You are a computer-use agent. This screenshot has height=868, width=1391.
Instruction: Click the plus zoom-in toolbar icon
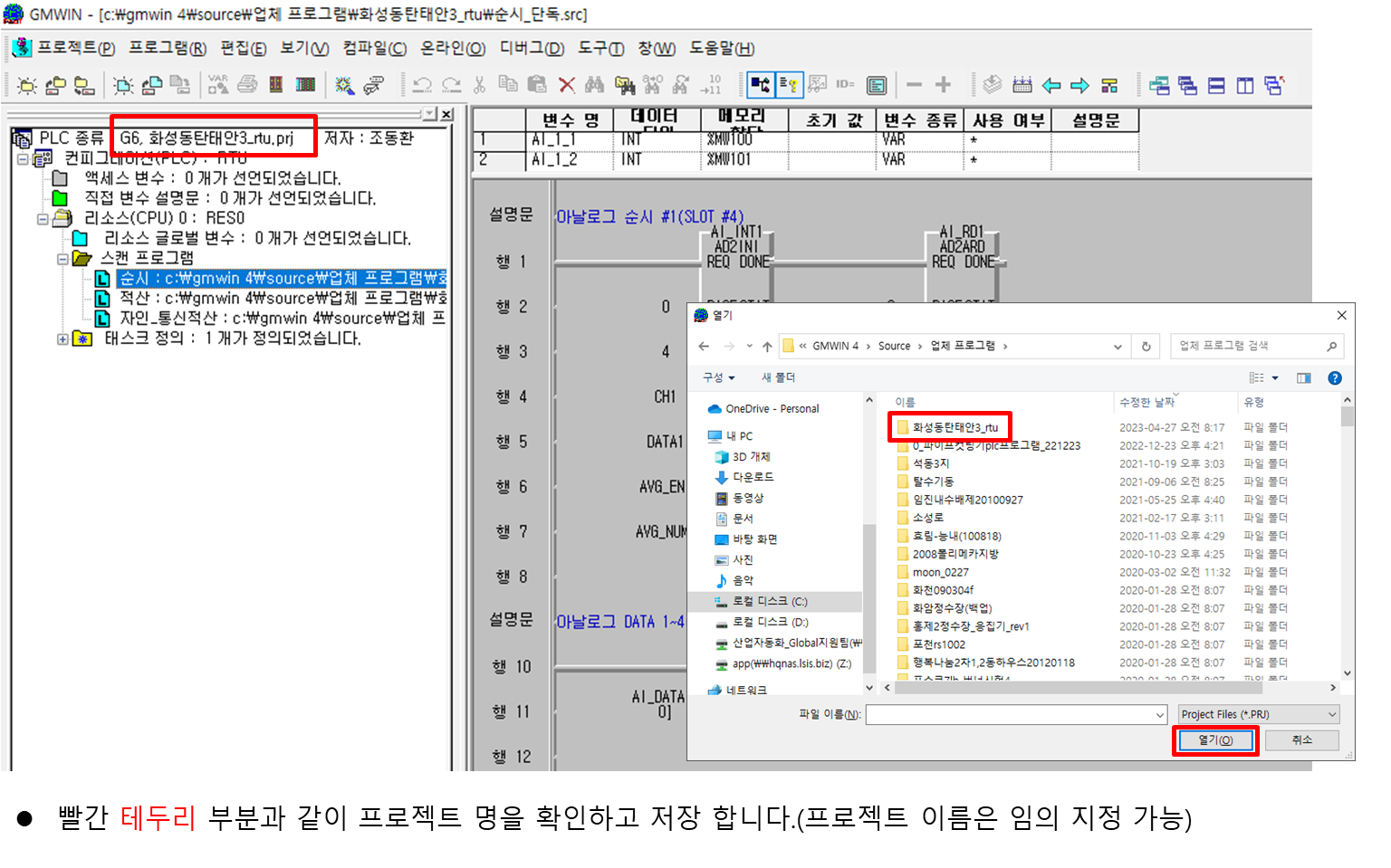[x=943, y=85]
